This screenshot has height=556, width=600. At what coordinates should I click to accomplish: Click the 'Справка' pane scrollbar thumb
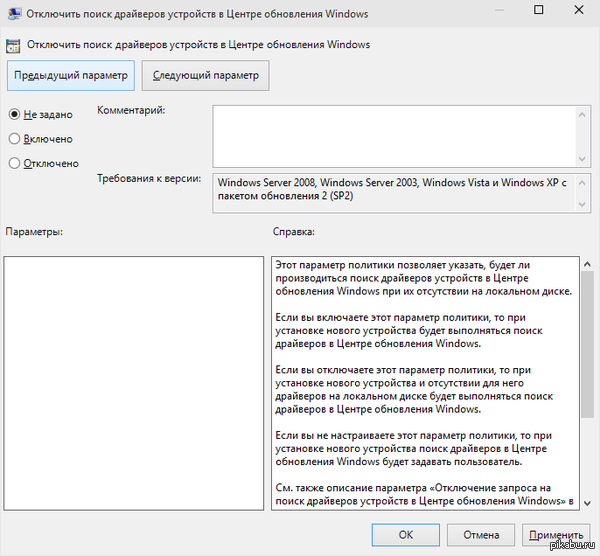[587, 344]
